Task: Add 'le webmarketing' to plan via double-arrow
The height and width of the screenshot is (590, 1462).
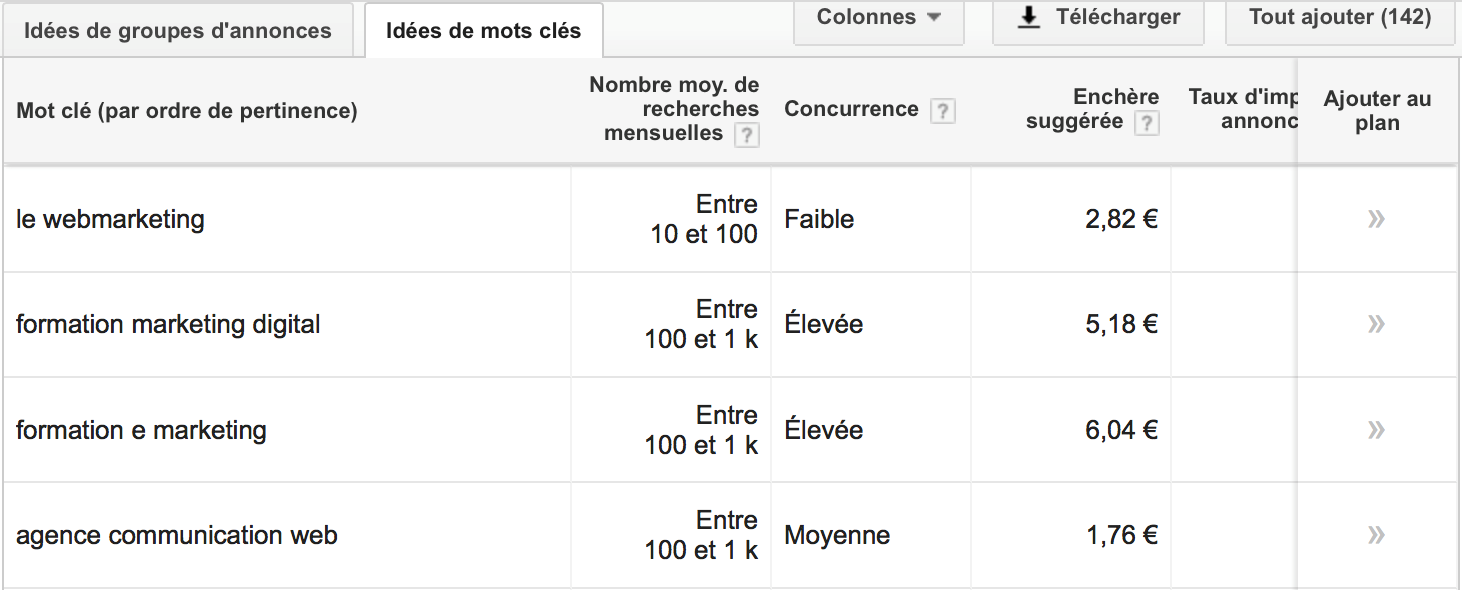Action: [1377, 219]
